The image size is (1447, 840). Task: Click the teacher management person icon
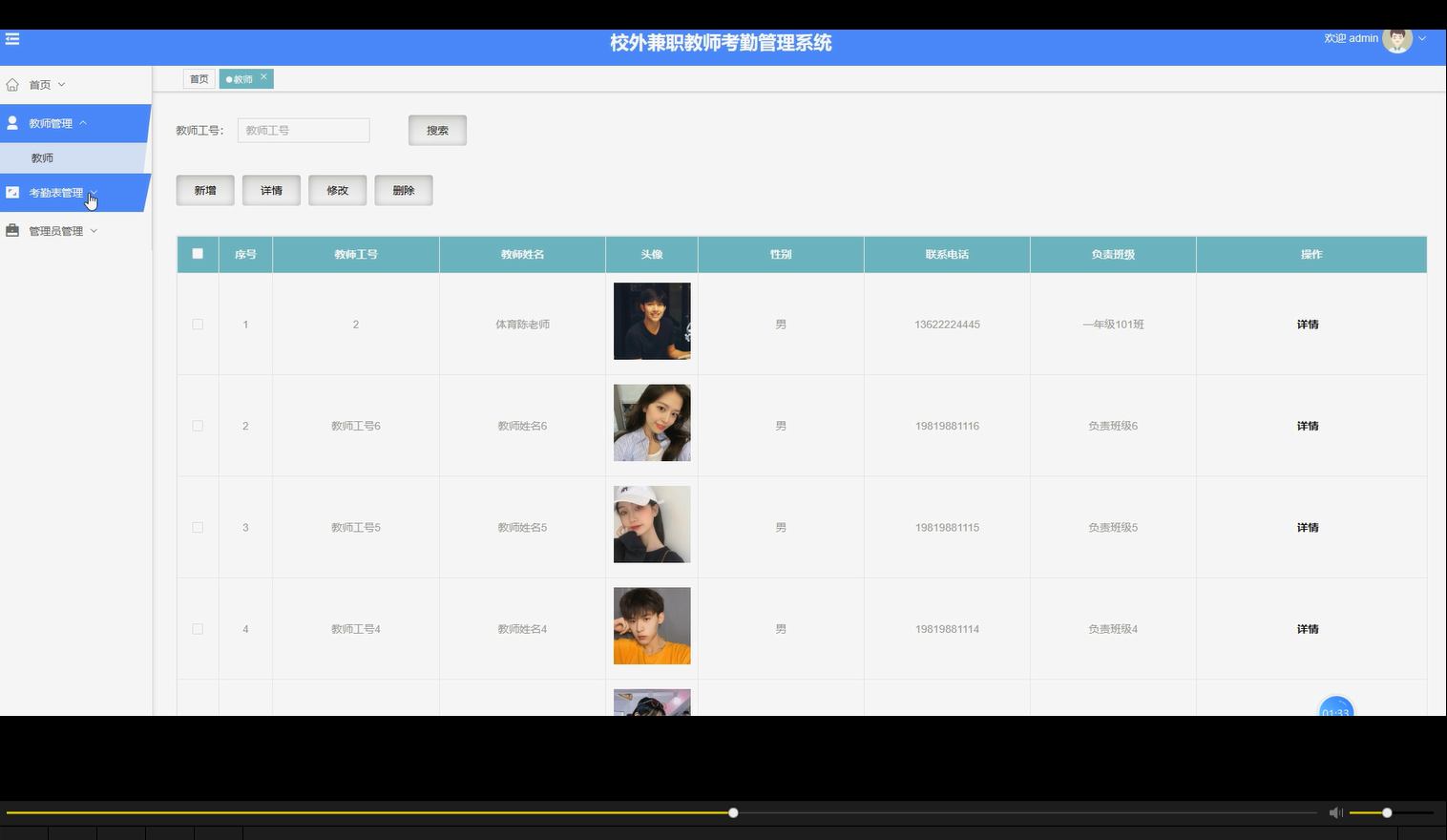12,123
